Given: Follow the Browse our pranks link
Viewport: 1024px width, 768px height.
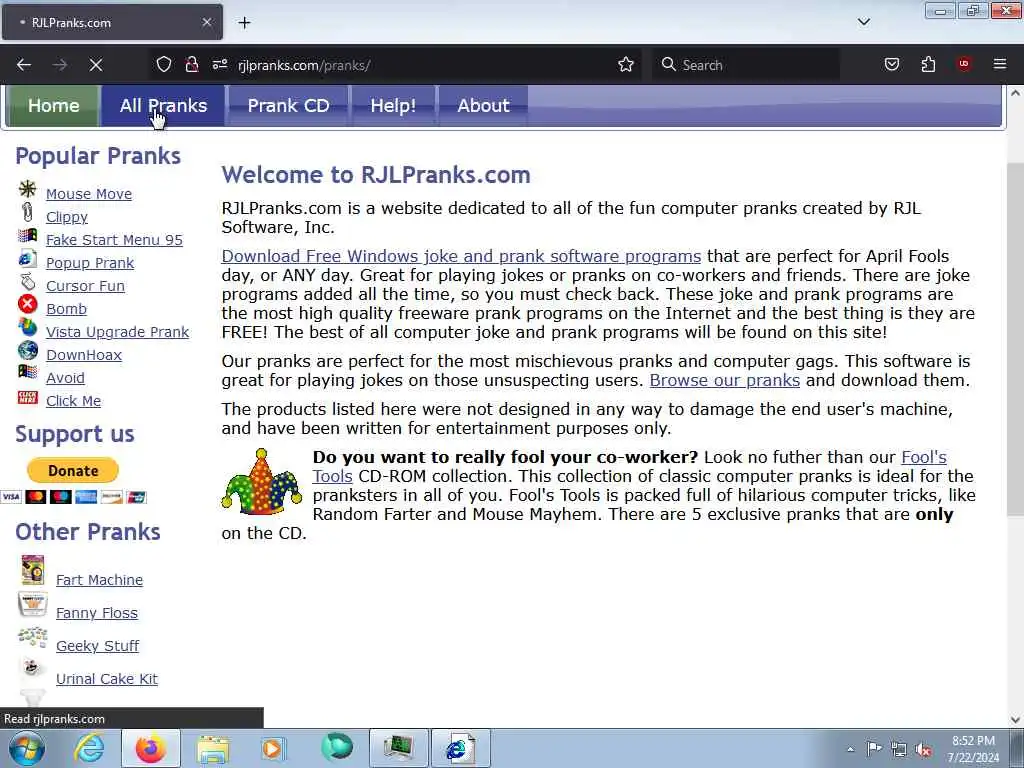Looking at the screenshot, I should 725,380.
